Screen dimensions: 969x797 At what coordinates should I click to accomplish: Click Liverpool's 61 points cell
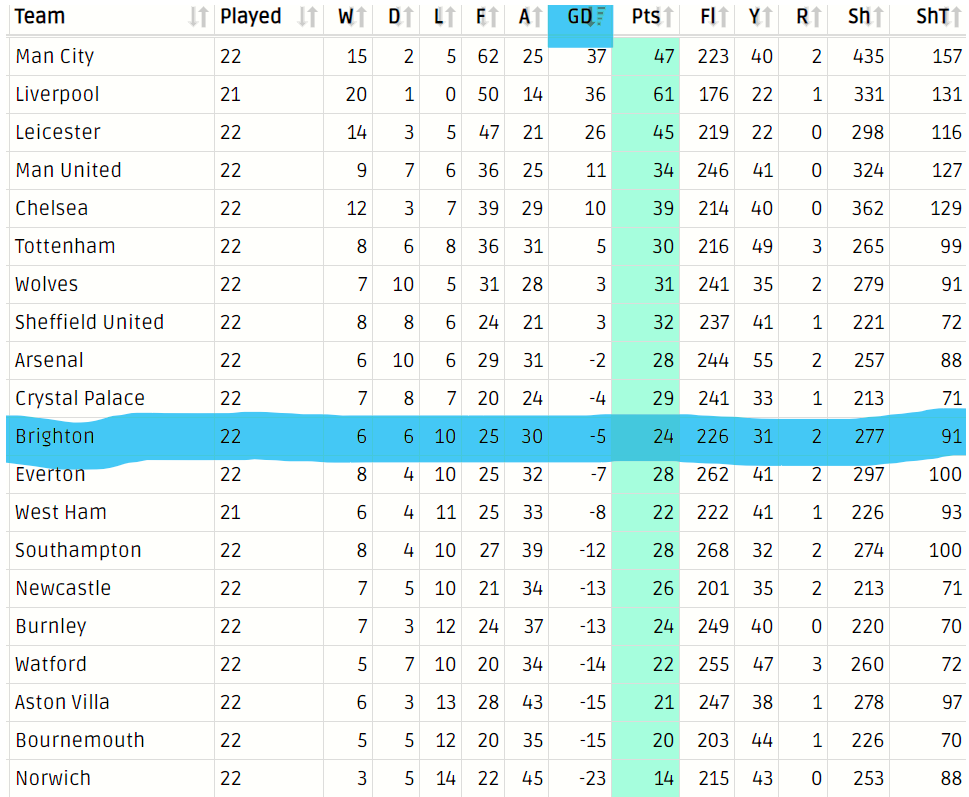point(646,95)
